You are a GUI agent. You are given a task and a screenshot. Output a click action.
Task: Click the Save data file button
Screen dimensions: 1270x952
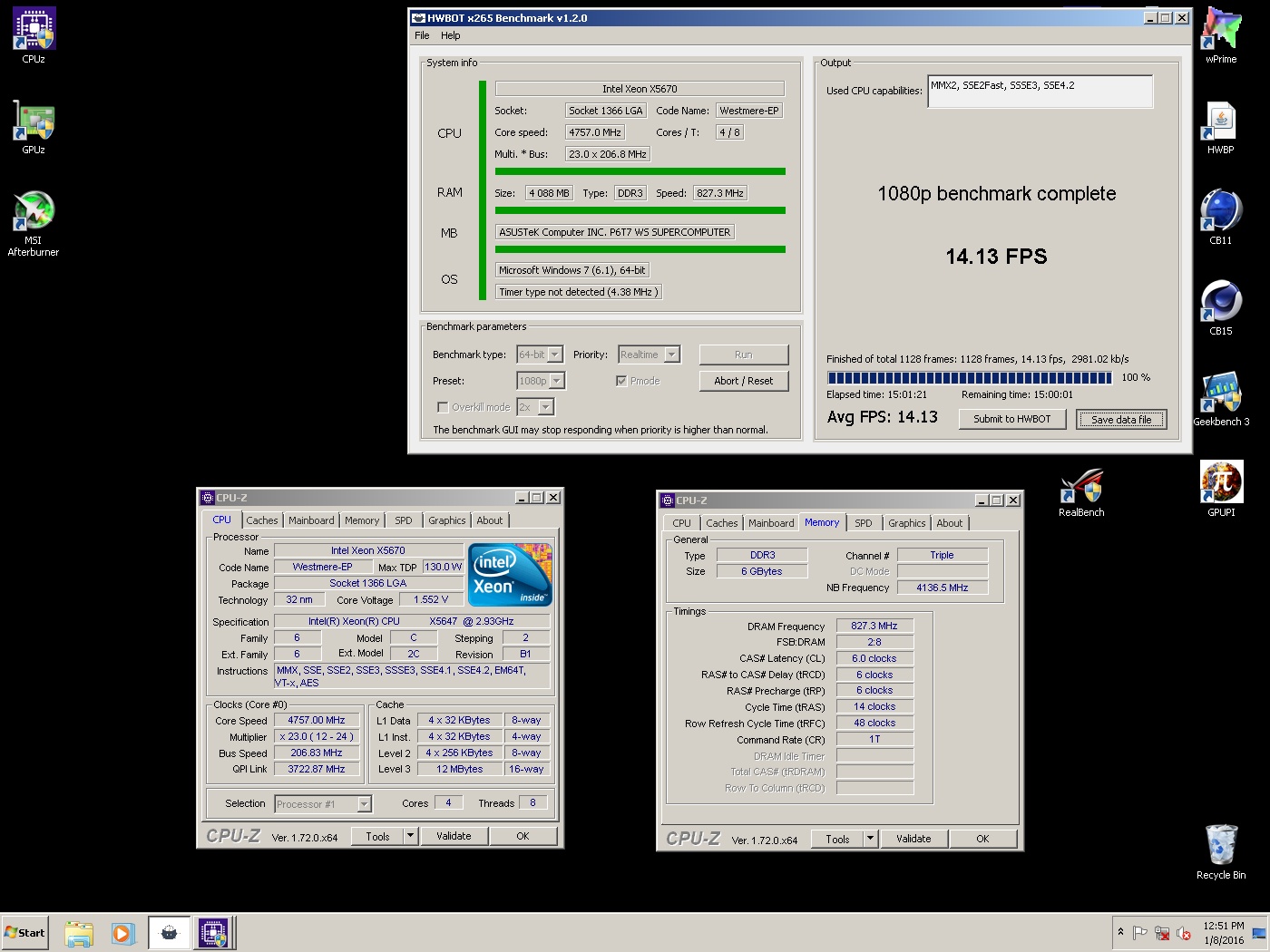(x=1121, y=419)
